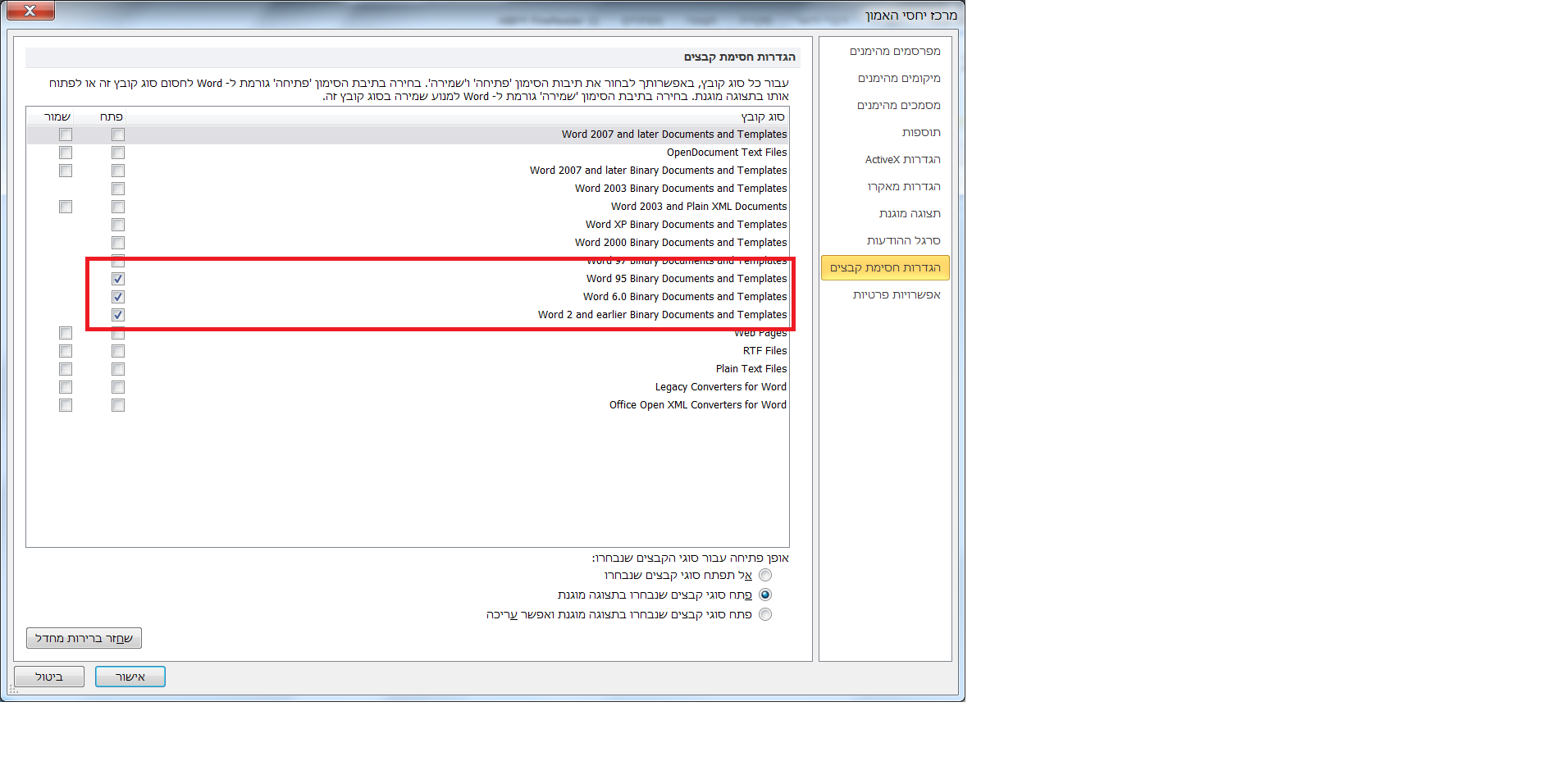Show הגדרות מאקרו (Macro Settings)
This screenshot has height=784, width=1556.
(904, 187)
